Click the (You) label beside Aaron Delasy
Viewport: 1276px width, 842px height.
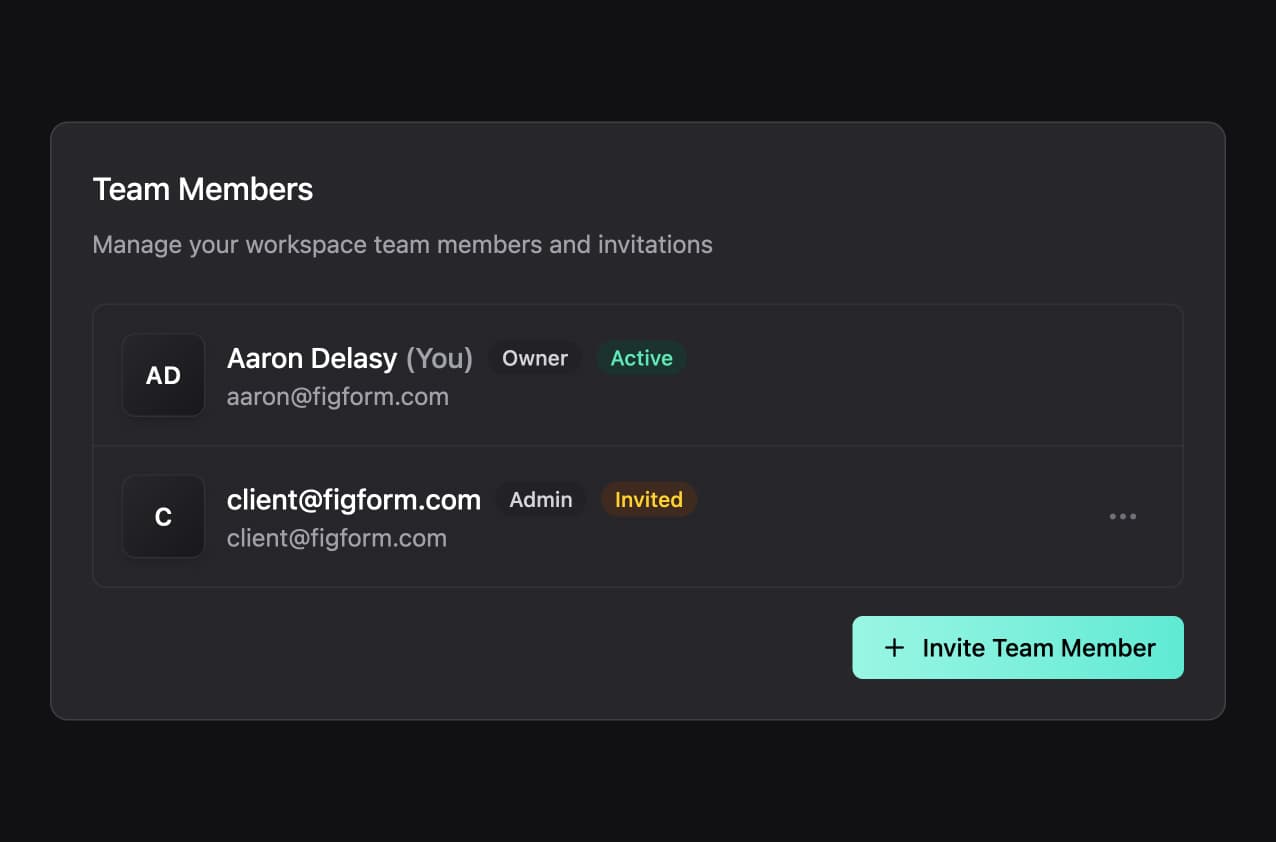tap(438, 358)
